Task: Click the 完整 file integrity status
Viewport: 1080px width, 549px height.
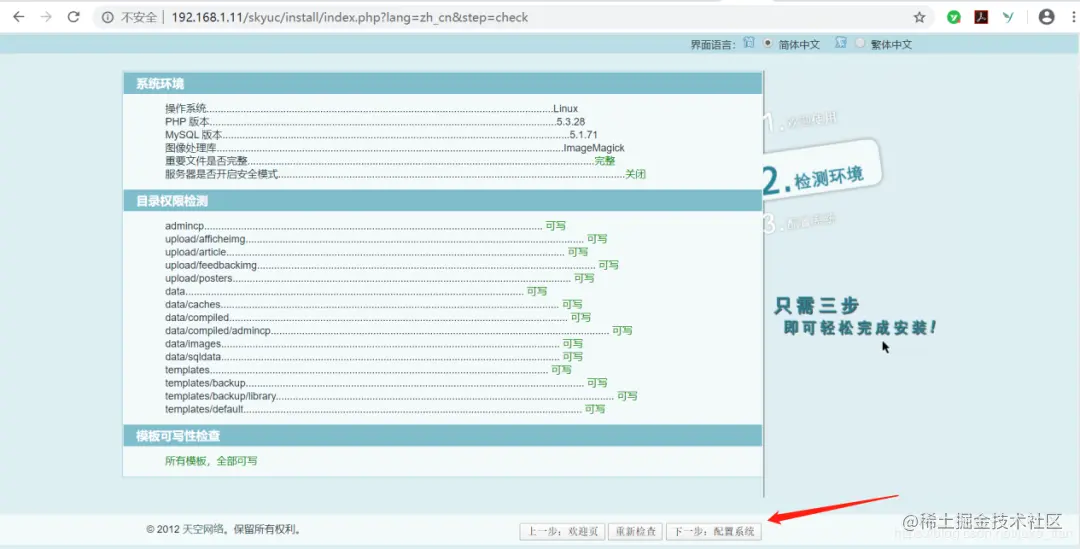Action: (605, 160)
